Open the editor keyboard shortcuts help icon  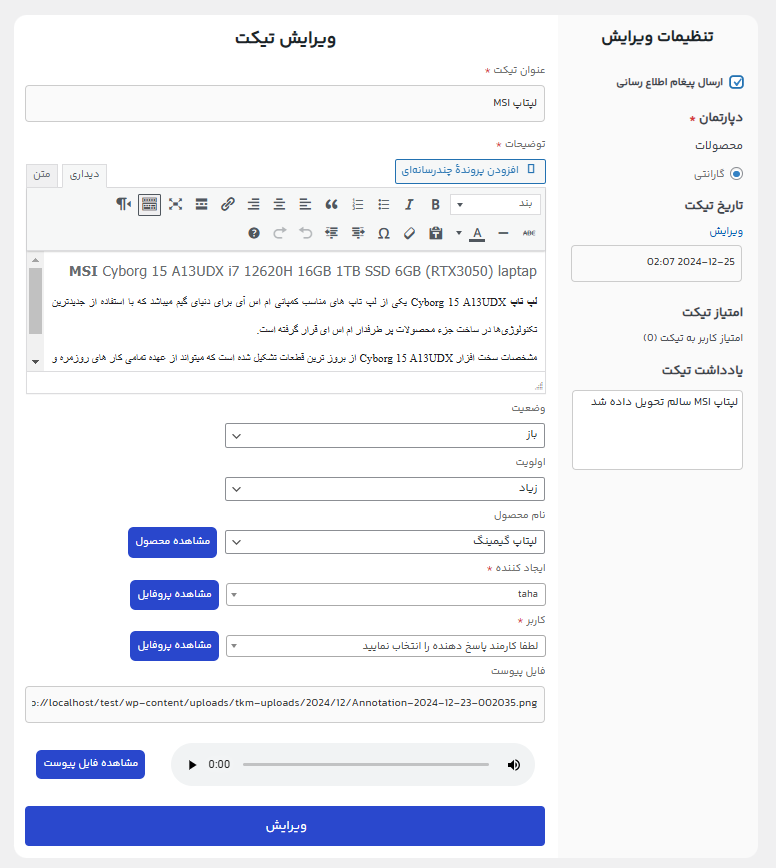click(x=254, y=233)
